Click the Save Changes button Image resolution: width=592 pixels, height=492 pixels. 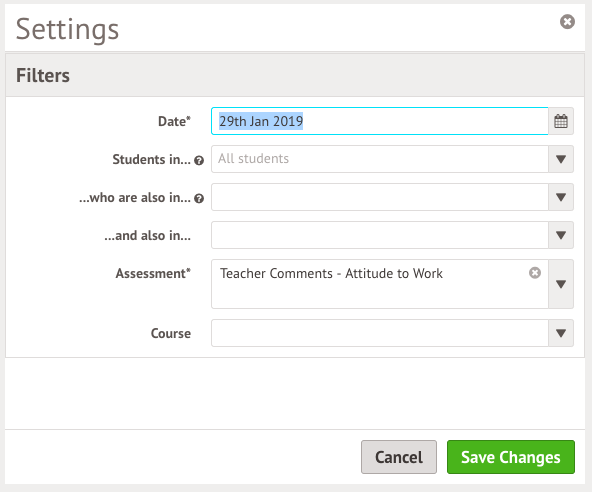pos(511,457)
